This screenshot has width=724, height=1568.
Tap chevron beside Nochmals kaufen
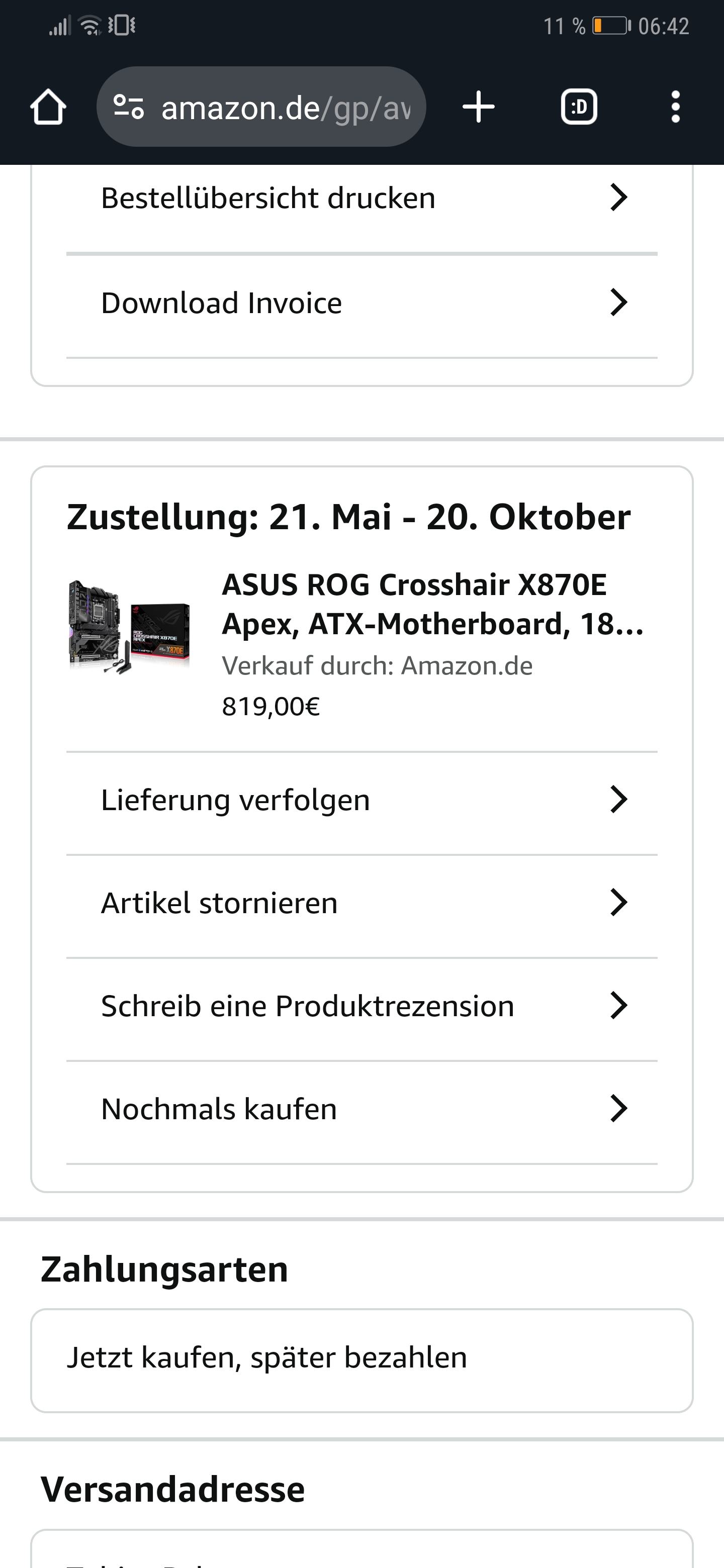point(618,1109)
